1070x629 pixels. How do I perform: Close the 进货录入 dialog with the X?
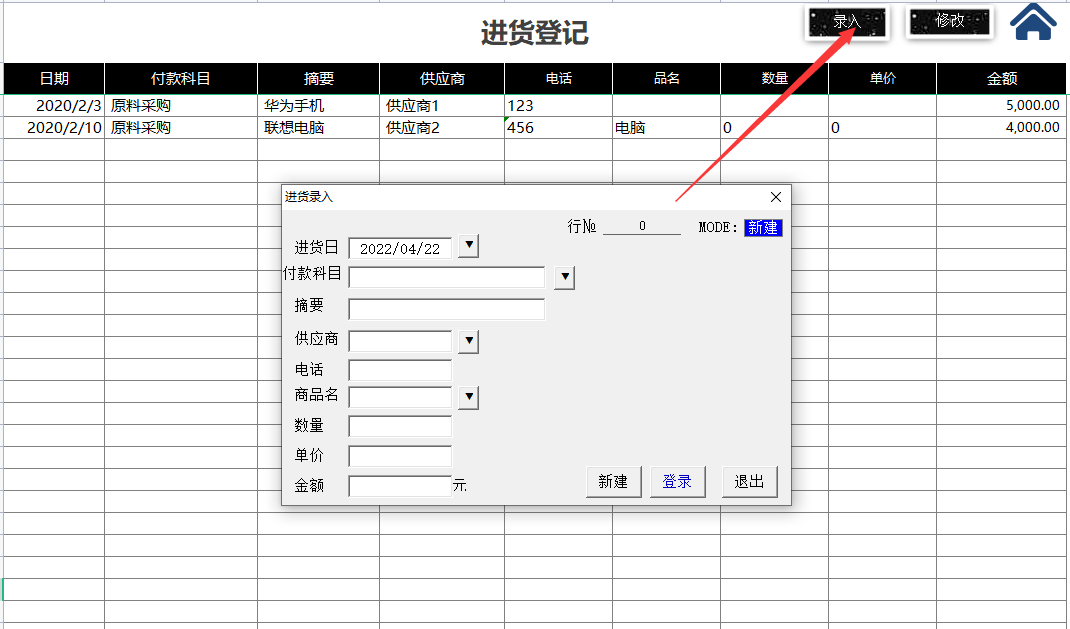pyautogui.click(x=776, y=197)
